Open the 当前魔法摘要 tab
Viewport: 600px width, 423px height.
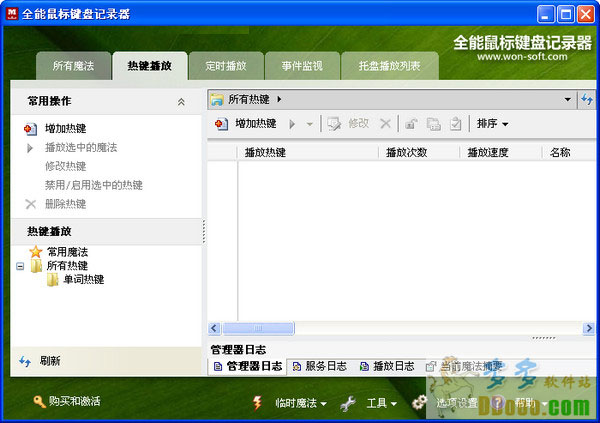pos(464,366)
